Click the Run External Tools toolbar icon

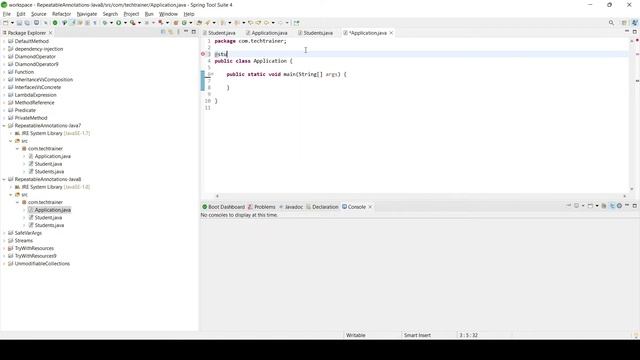[x=133, y=23]
